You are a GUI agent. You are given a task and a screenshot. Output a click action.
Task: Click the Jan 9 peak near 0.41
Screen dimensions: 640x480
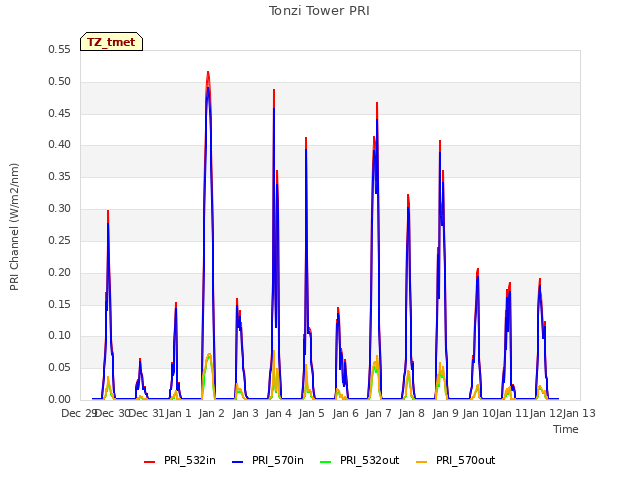440,141
